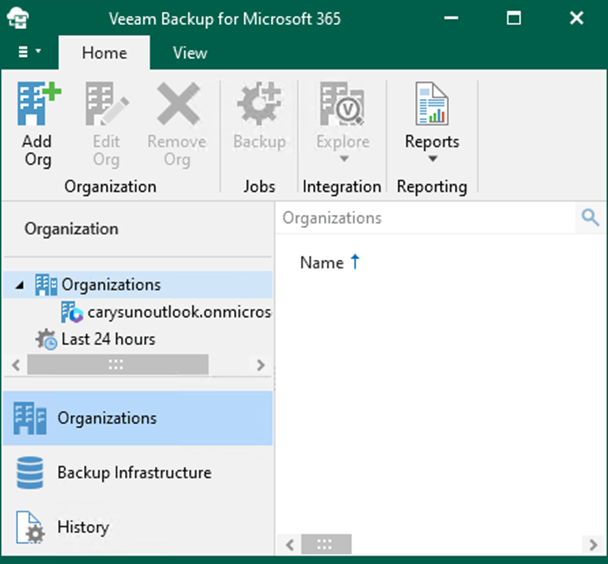
Task: Open History in the bottom navigation
Action: click(84, 527)
